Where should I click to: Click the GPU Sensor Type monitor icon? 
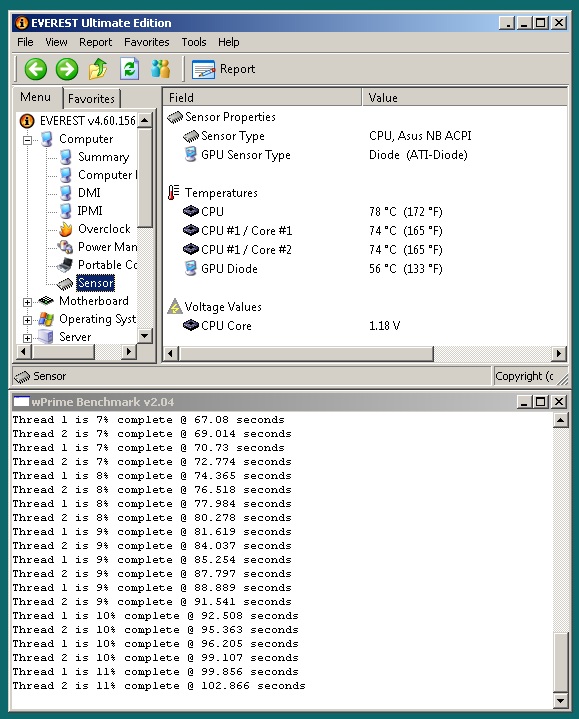[190, 155]
